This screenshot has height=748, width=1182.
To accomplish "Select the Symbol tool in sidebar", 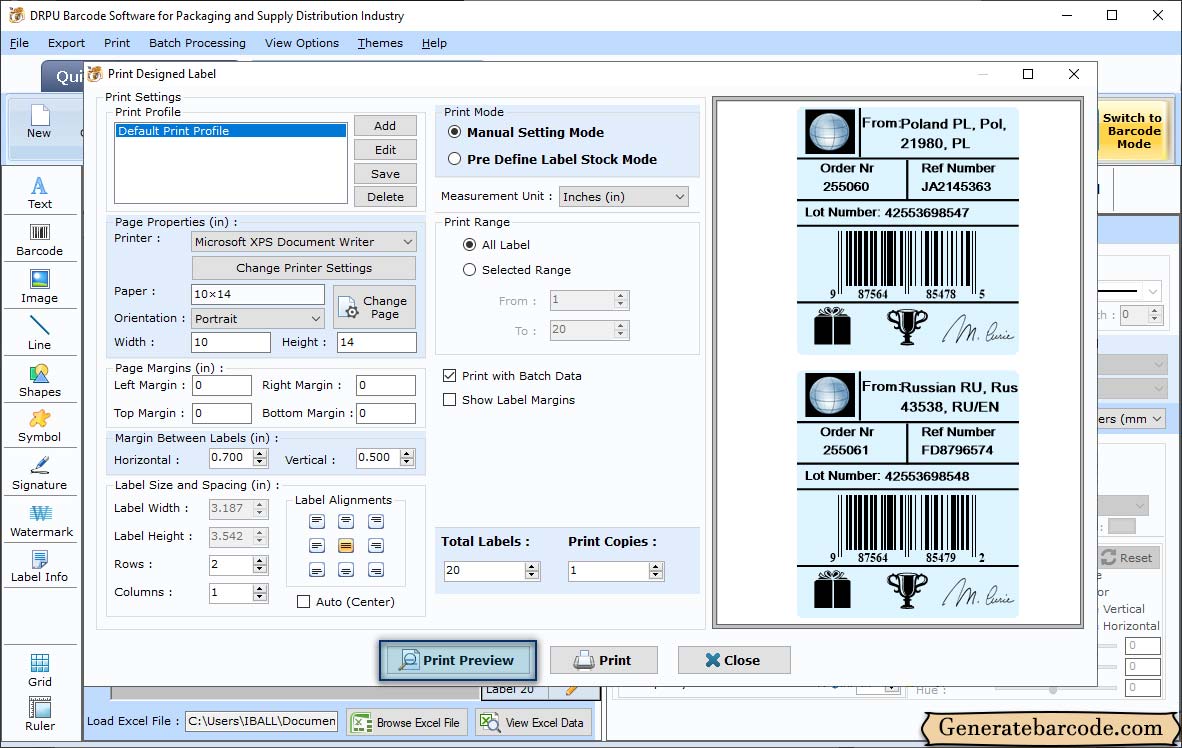I will click(x=39, y=426).
